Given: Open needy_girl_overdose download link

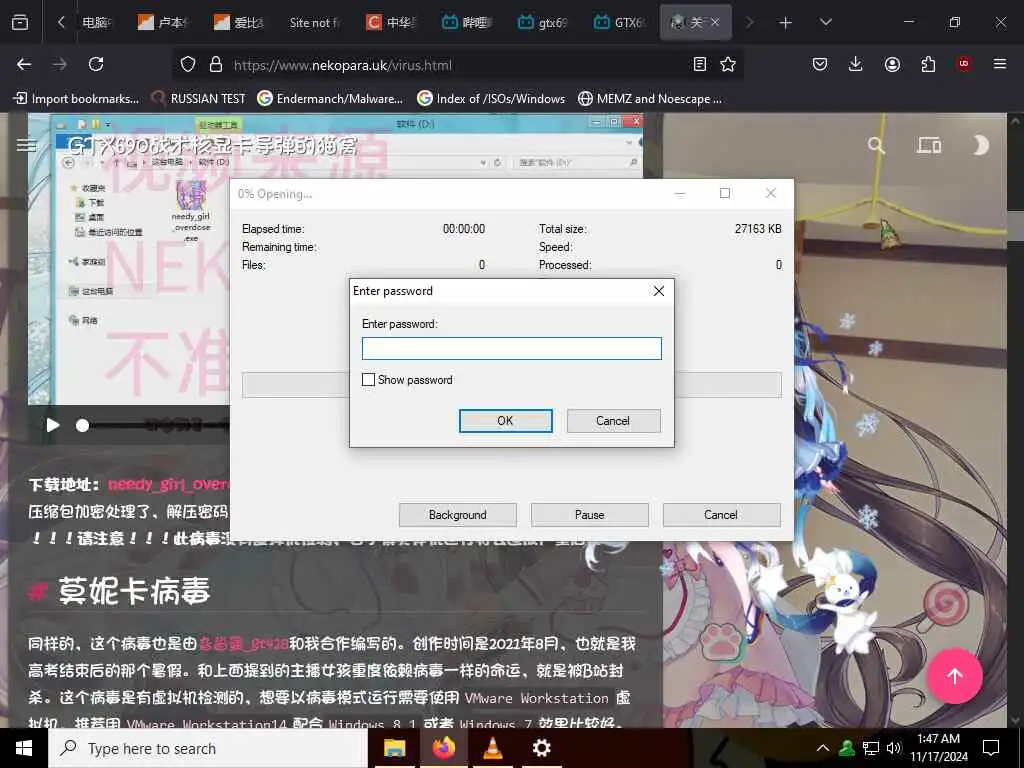Looking at the screenshot, I should [x=168, y=485].
